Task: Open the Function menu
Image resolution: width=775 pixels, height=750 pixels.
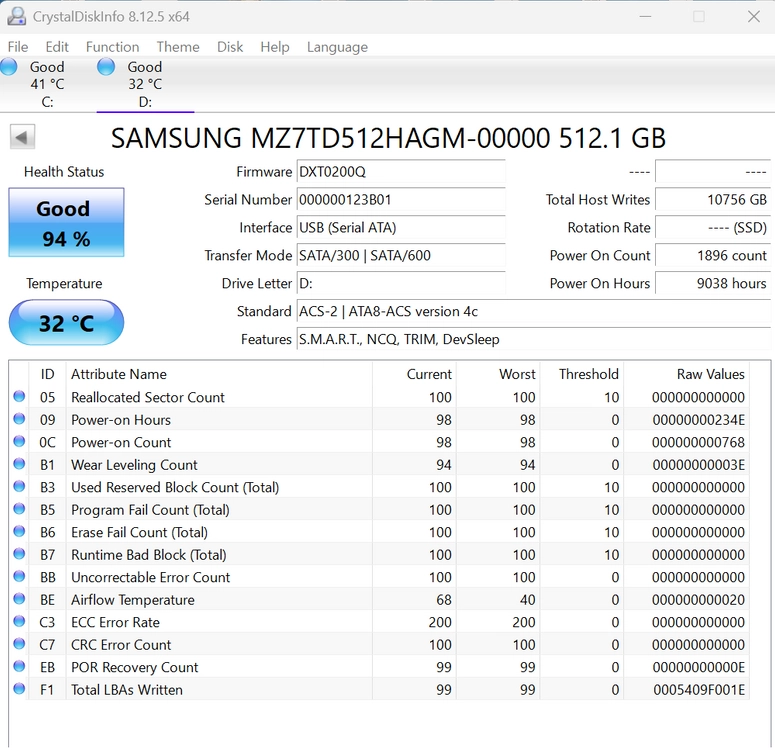Action: point(112,47)
